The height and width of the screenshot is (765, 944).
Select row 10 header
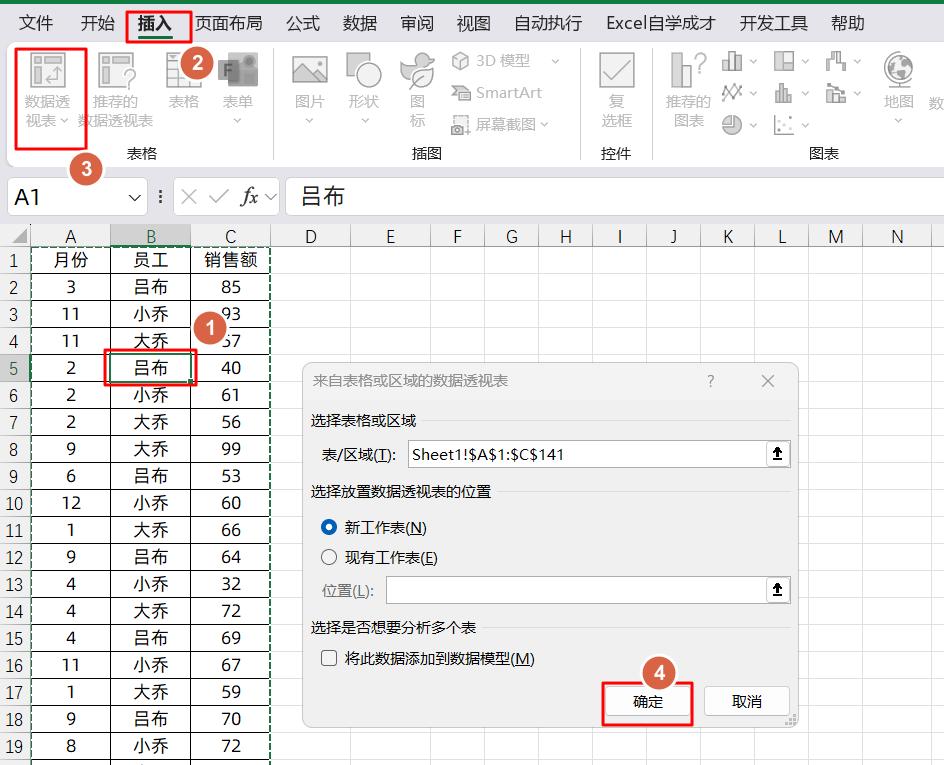coord(14,503)
